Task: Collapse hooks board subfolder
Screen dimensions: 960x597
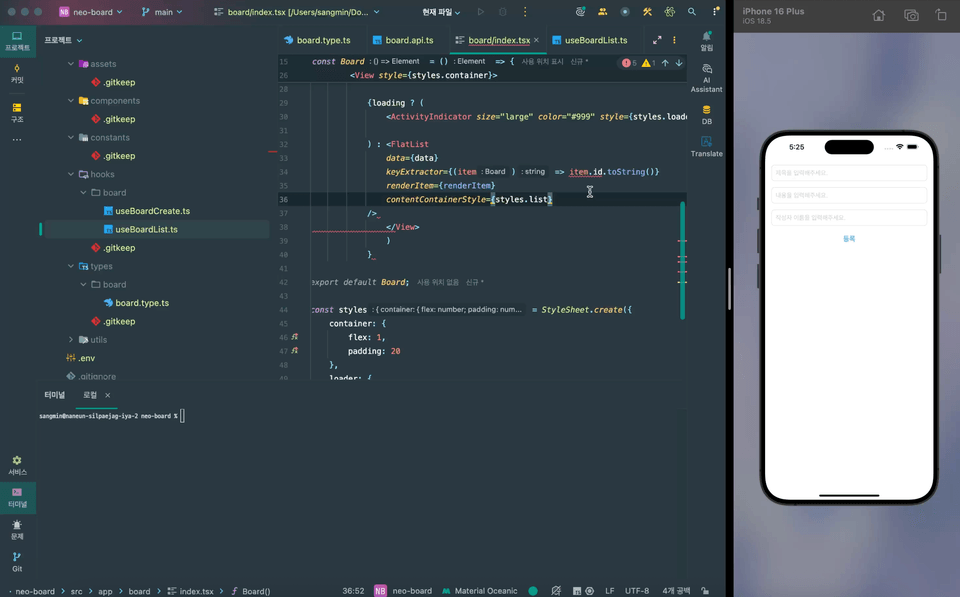Action: (x=83, y=192)
